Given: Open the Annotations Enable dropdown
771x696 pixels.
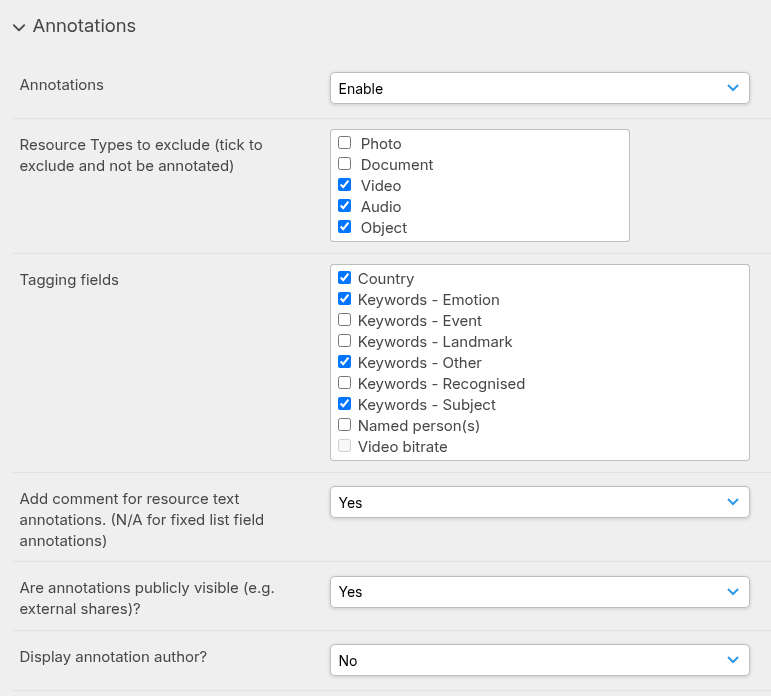Looking at the screenshot, I should pos(540,88).
